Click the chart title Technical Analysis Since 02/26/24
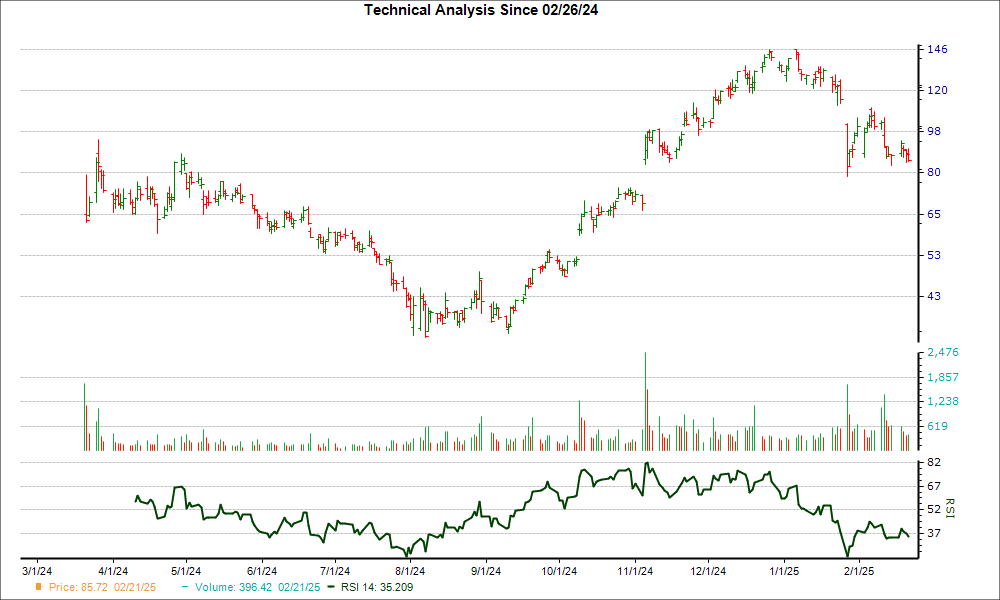Image resolution: width=1000 pixels, height=600 pixels. [x=483, y=10]
